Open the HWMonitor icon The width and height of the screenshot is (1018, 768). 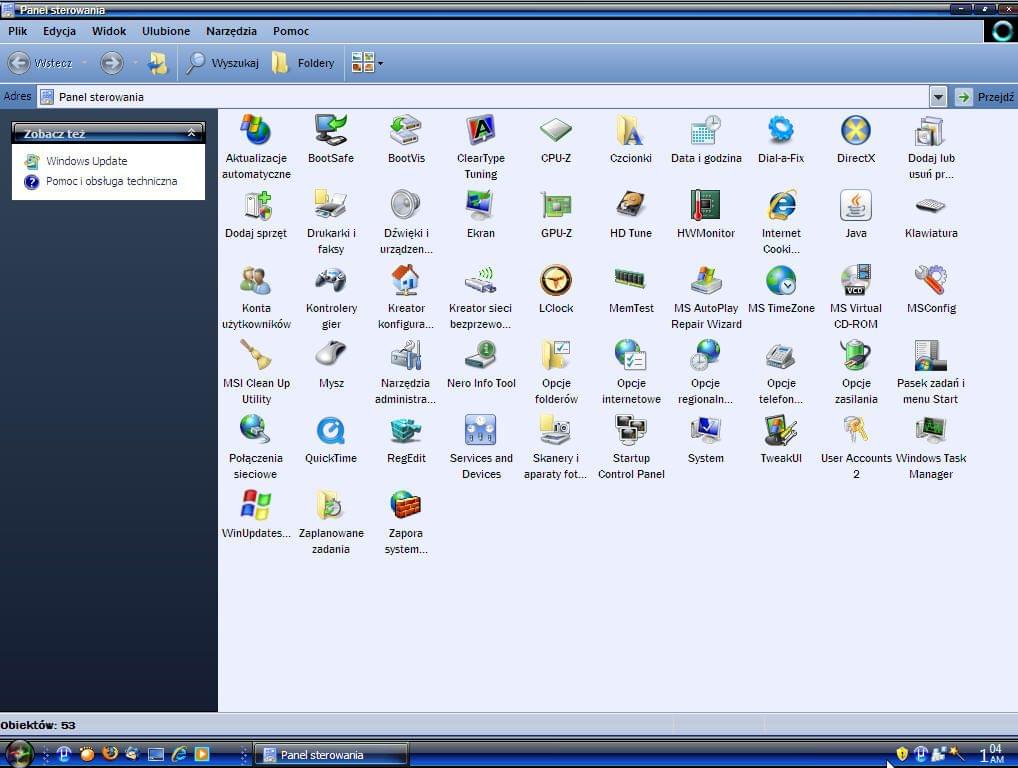pyautogui.click(x=706, y=214)
